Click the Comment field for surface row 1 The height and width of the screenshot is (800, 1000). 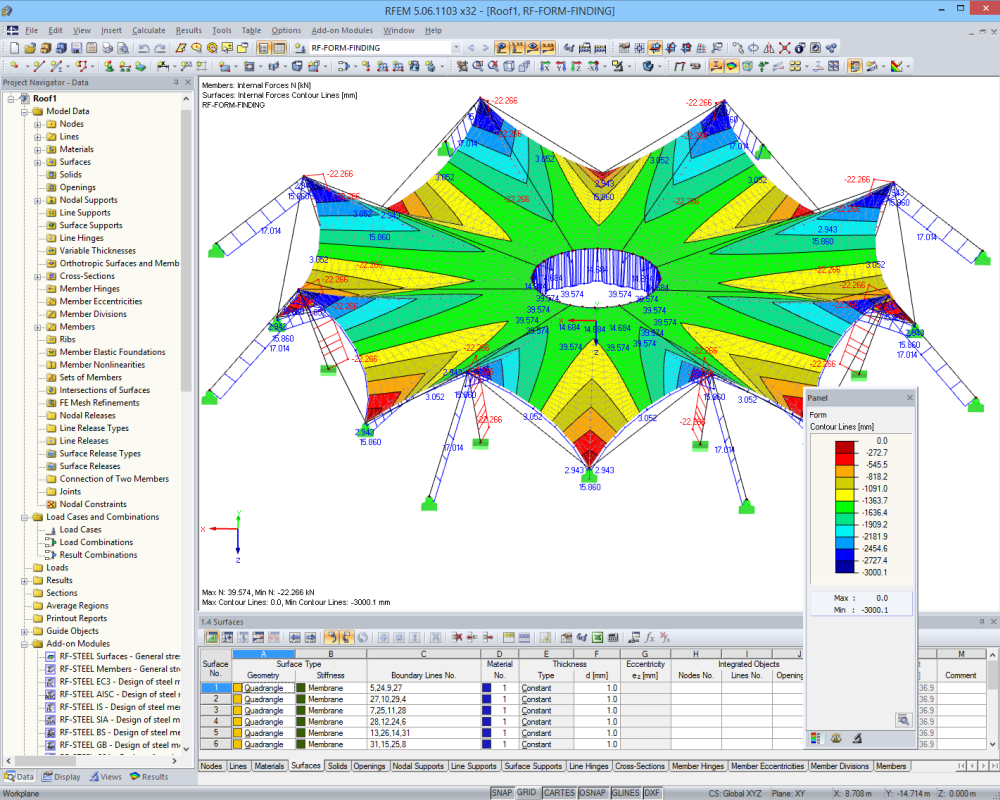pos(959,687)
